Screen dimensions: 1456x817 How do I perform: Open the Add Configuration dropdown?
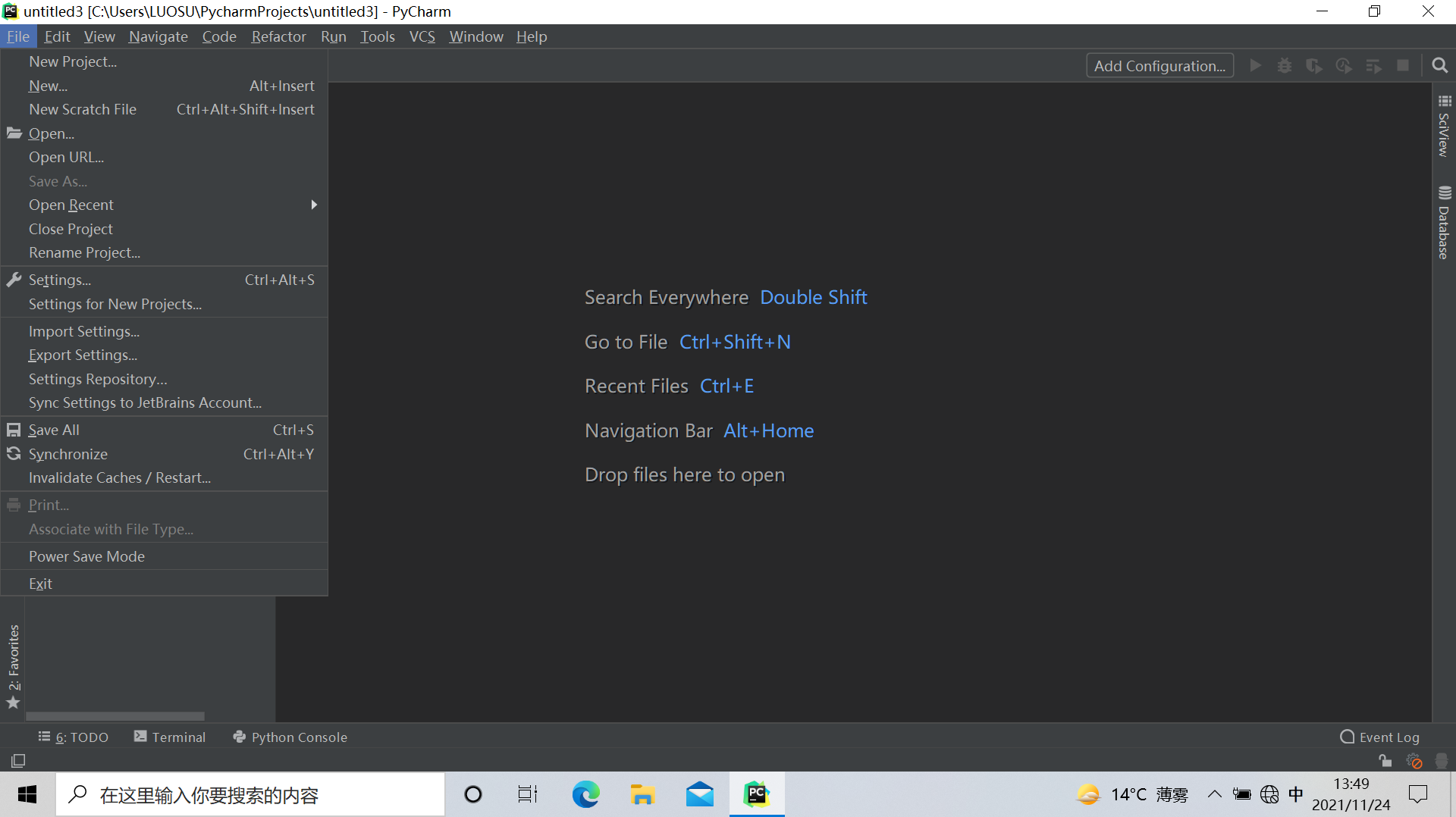point(1159,65)
